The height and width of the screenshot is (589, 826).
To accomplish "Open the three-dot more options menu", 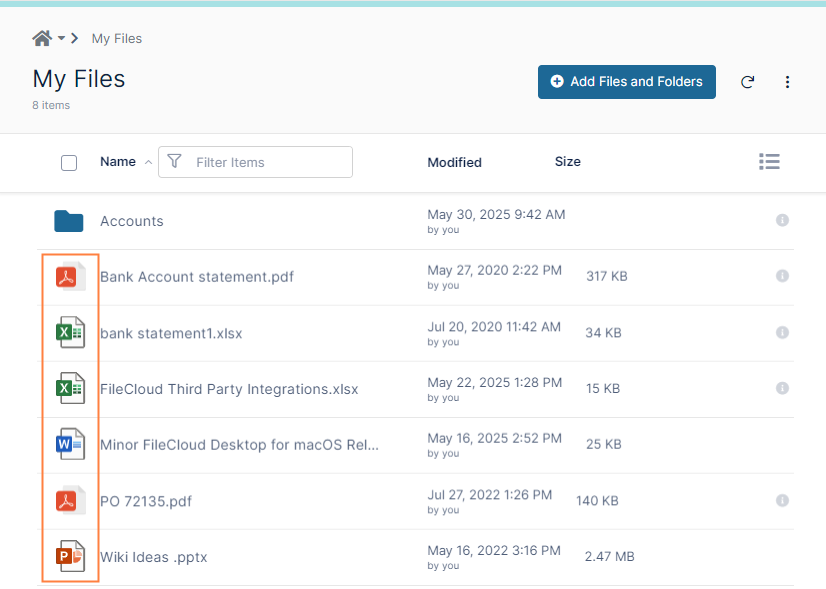I will tap(787, 82).
